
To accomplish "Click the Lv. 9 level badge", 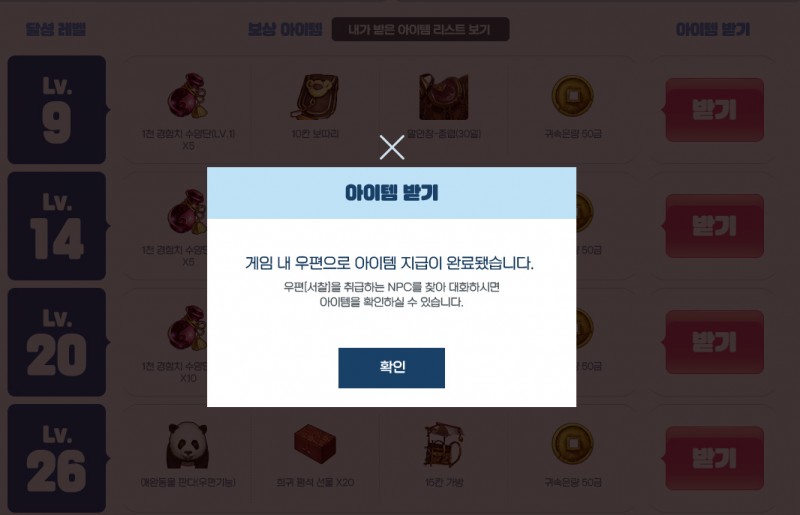I will tap(57, 110).
